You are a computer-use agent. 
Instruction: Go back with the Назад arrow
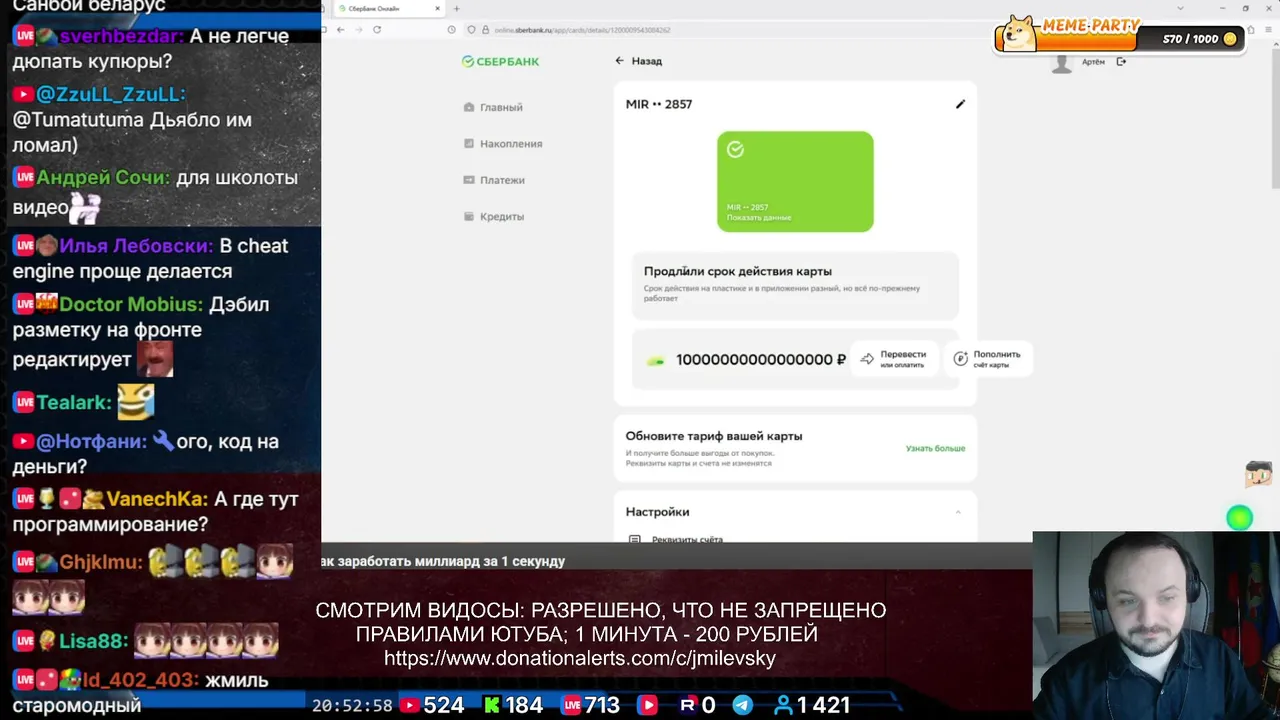(620, 61)
